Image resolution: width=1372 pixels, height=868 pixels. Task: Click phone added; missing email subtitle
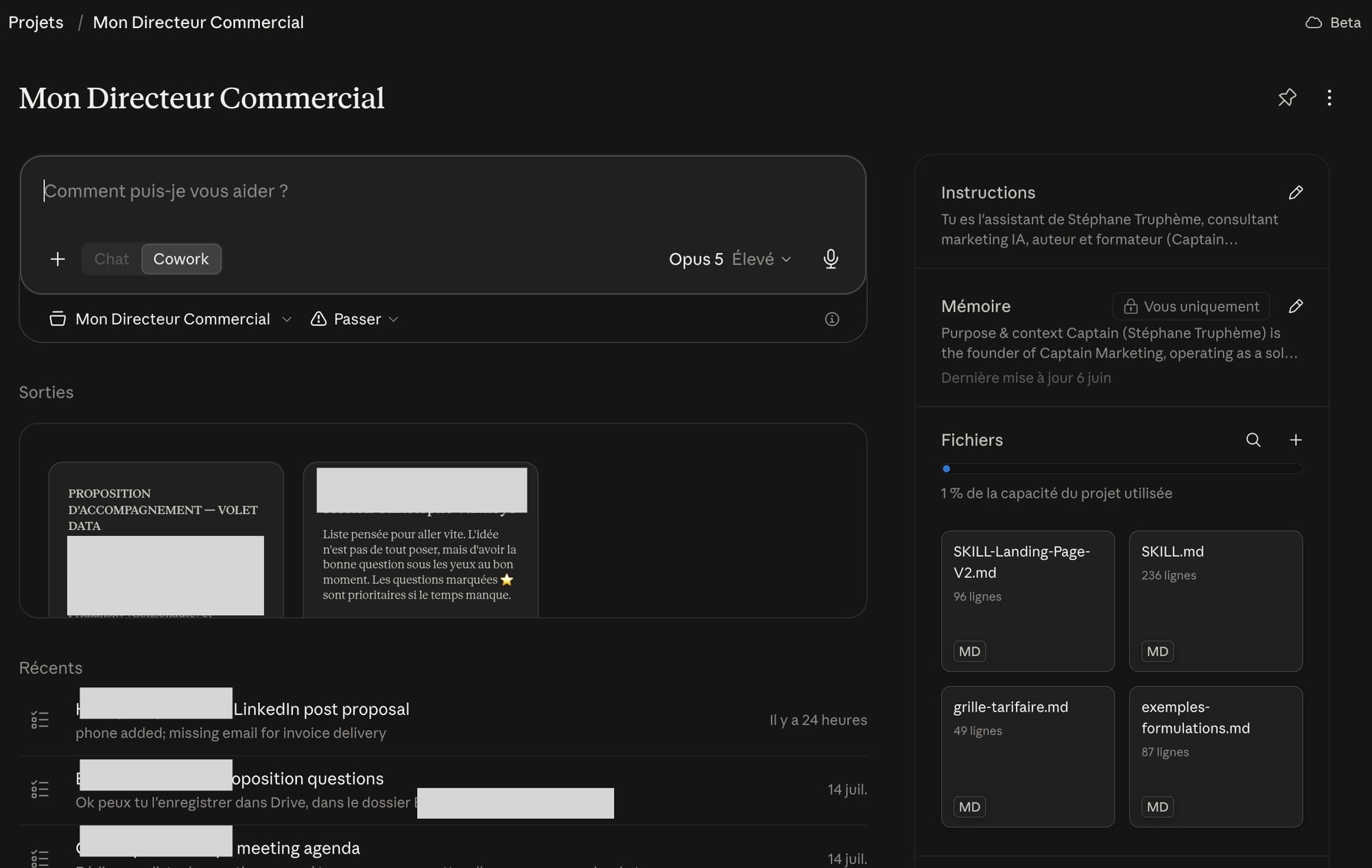(x=230, y=733)
